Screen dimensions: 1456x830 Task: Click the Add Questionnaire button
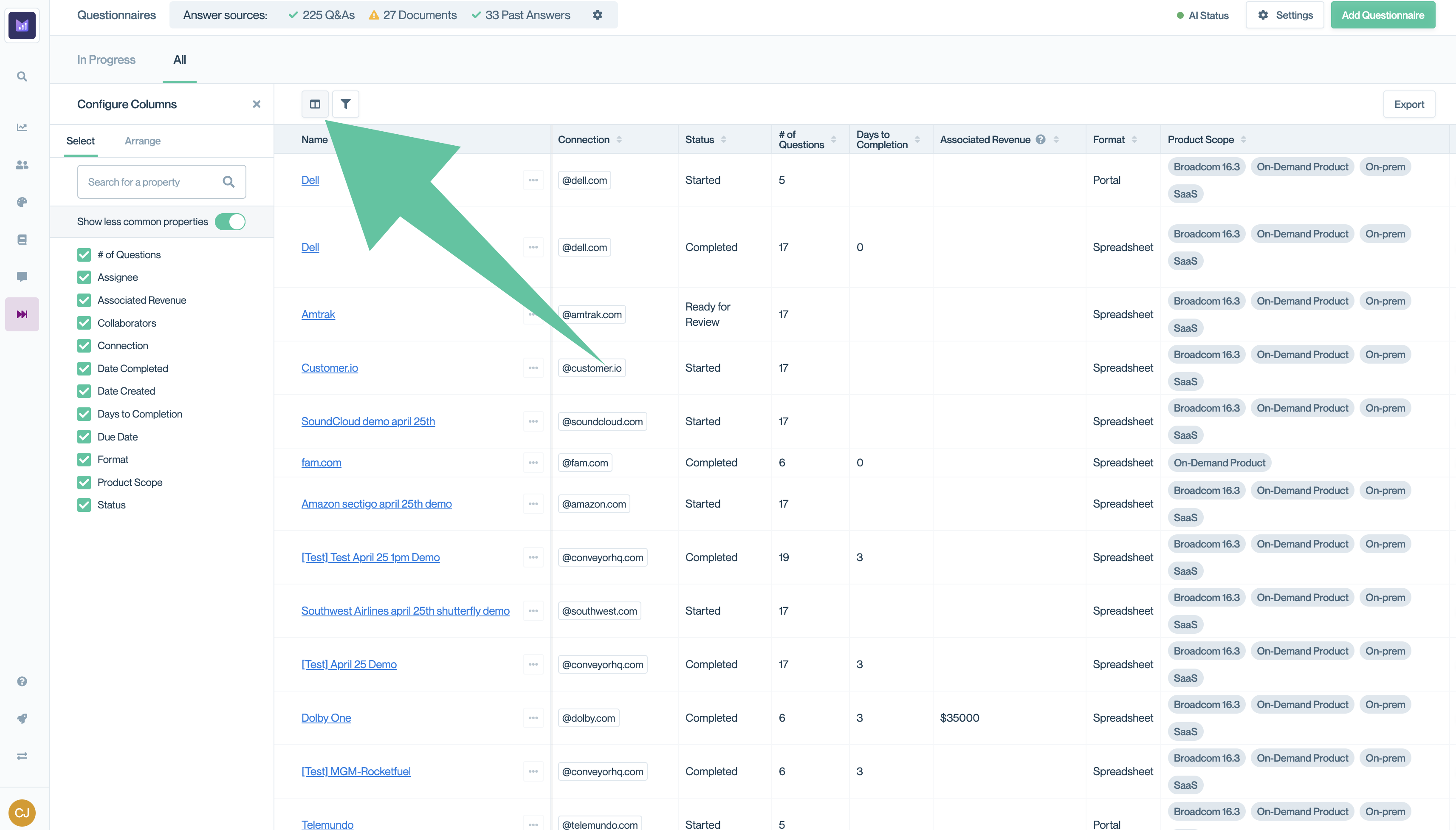point(1383,15)
